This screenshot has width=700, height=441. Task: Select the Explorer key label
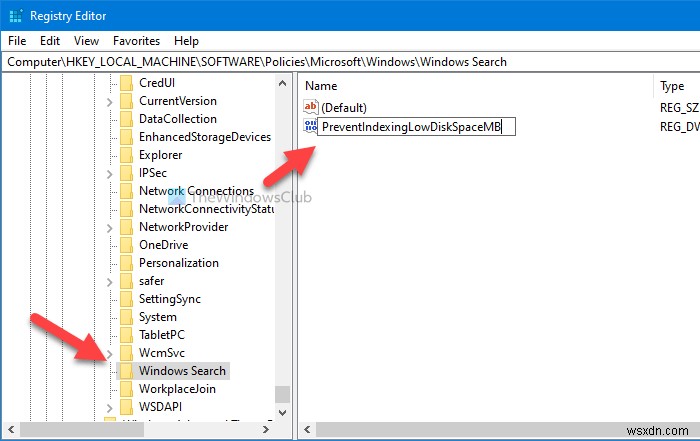(160, 155)
